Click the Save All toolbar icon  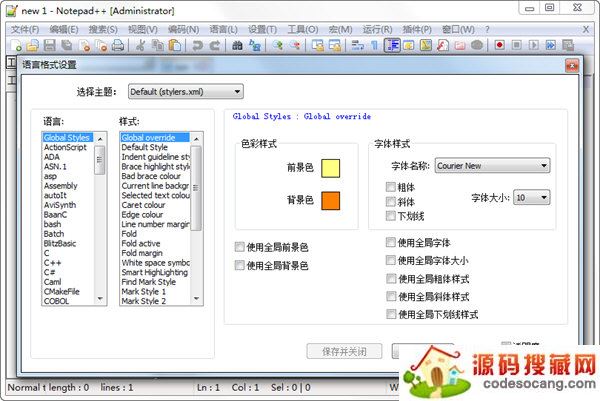point(67,46)
